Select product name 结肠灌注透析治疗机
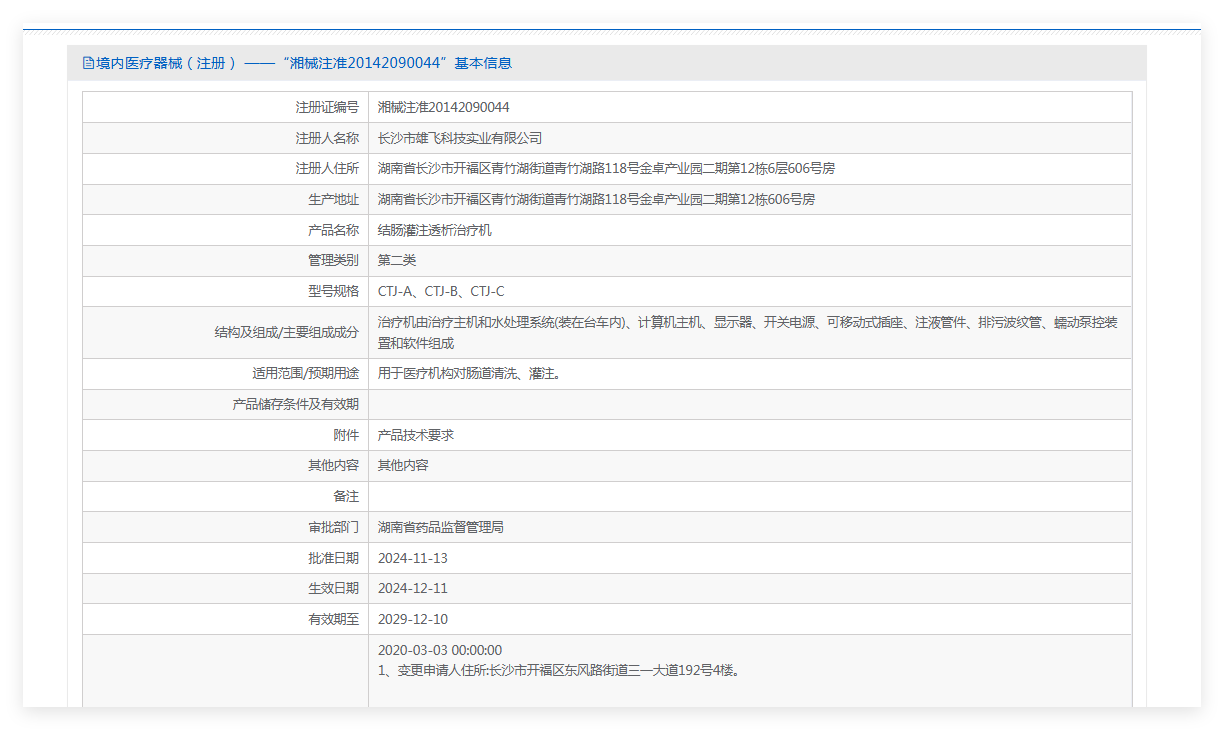1224x730 pixels. 435,230
